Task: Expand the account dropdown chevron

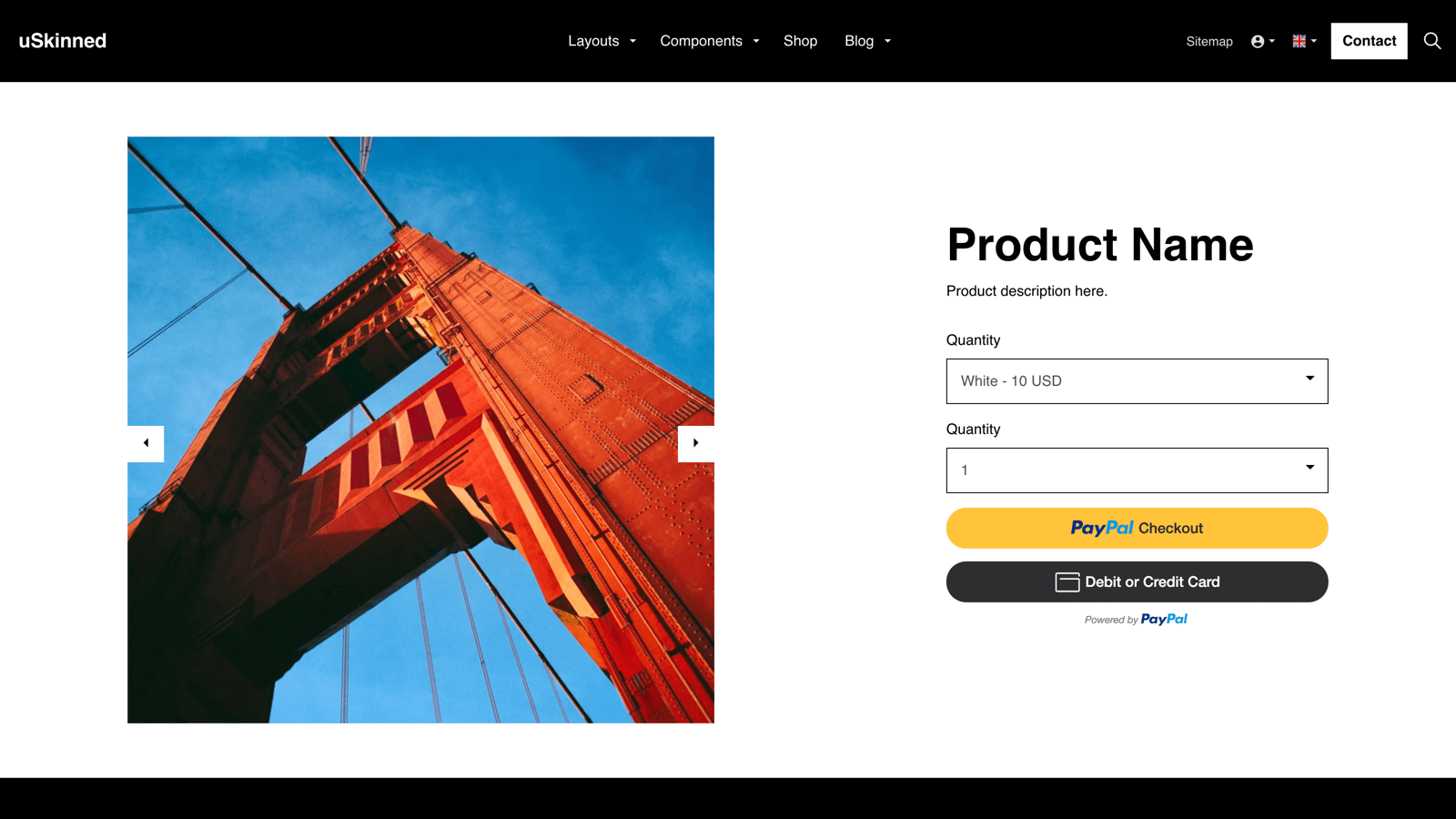Action: coord(1271,41)
